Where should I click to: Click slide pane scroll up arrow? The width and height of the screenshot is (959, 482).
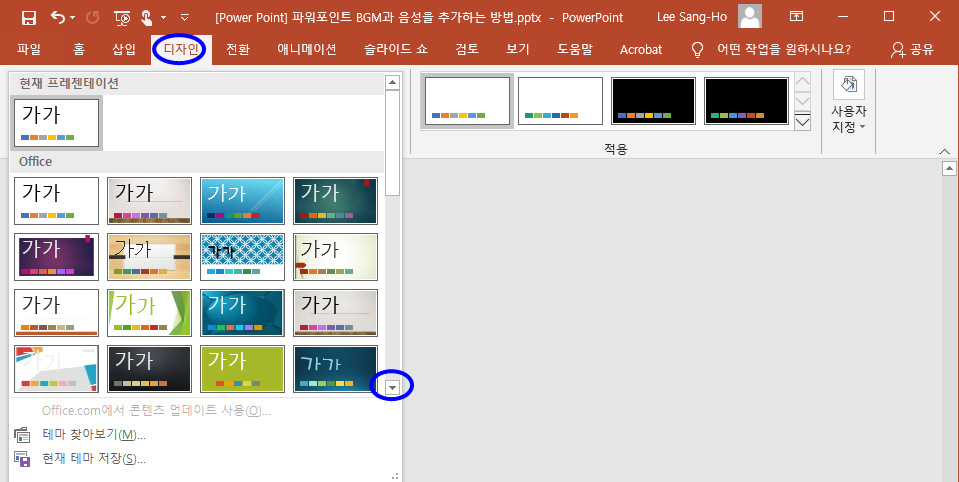949,168
